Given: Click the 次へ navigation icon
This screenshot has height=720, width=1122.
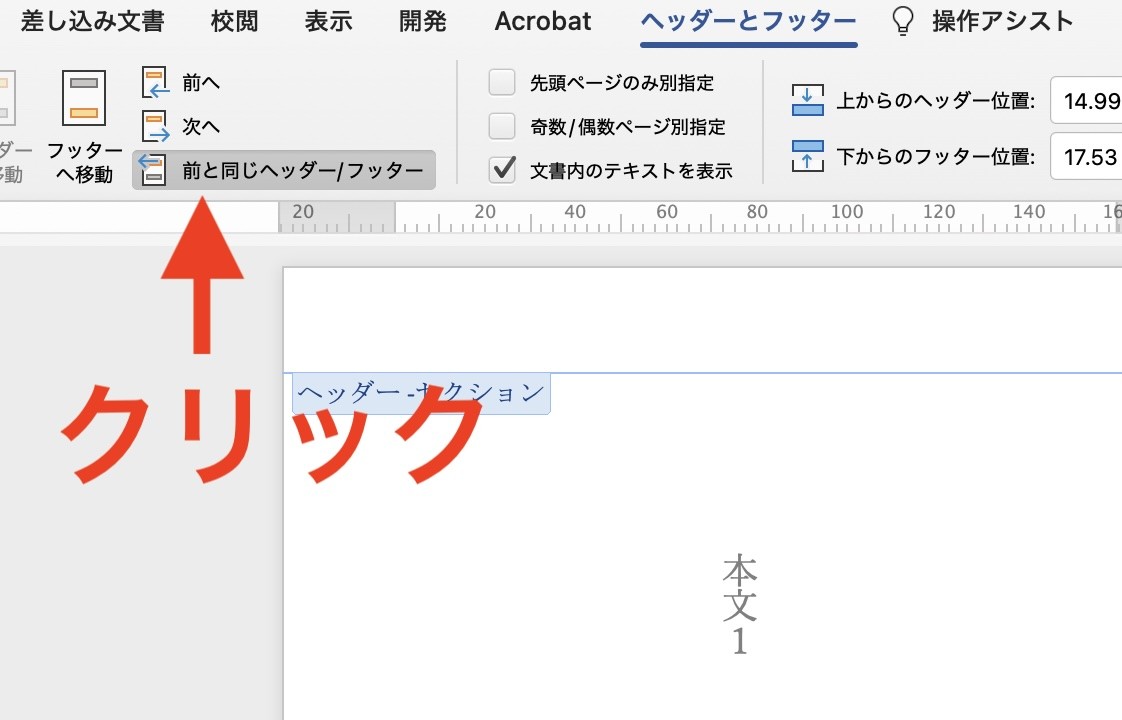Looking at the screenshot, I should click(155, 126).
